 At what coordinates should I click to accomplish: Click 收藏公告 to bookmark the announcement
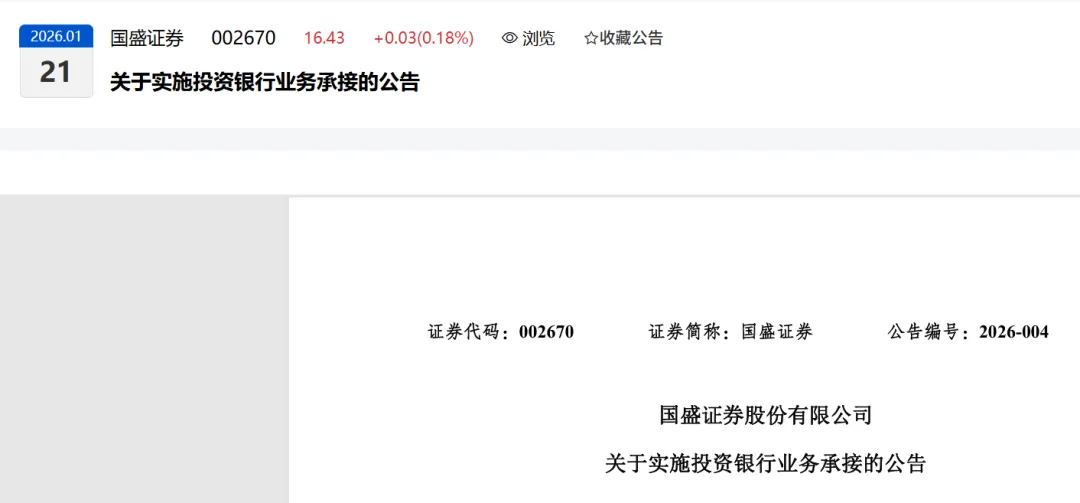pos(631,39)
